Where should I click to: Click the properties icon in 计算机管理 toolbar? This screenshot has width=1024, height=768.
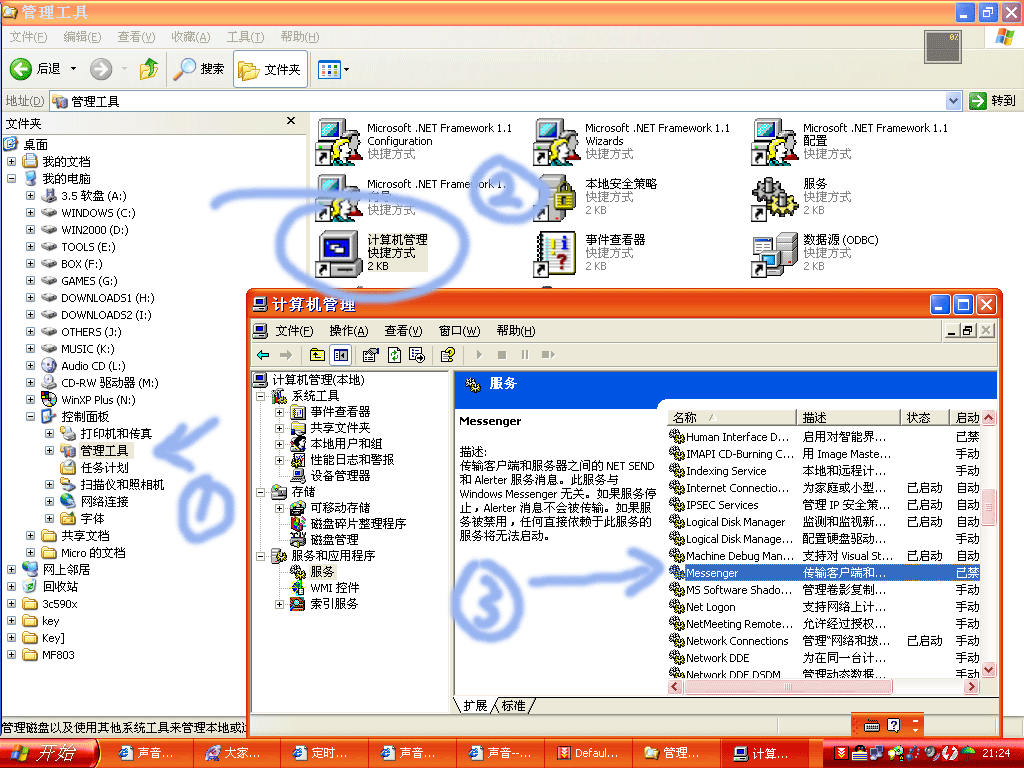tap(370, 355)
